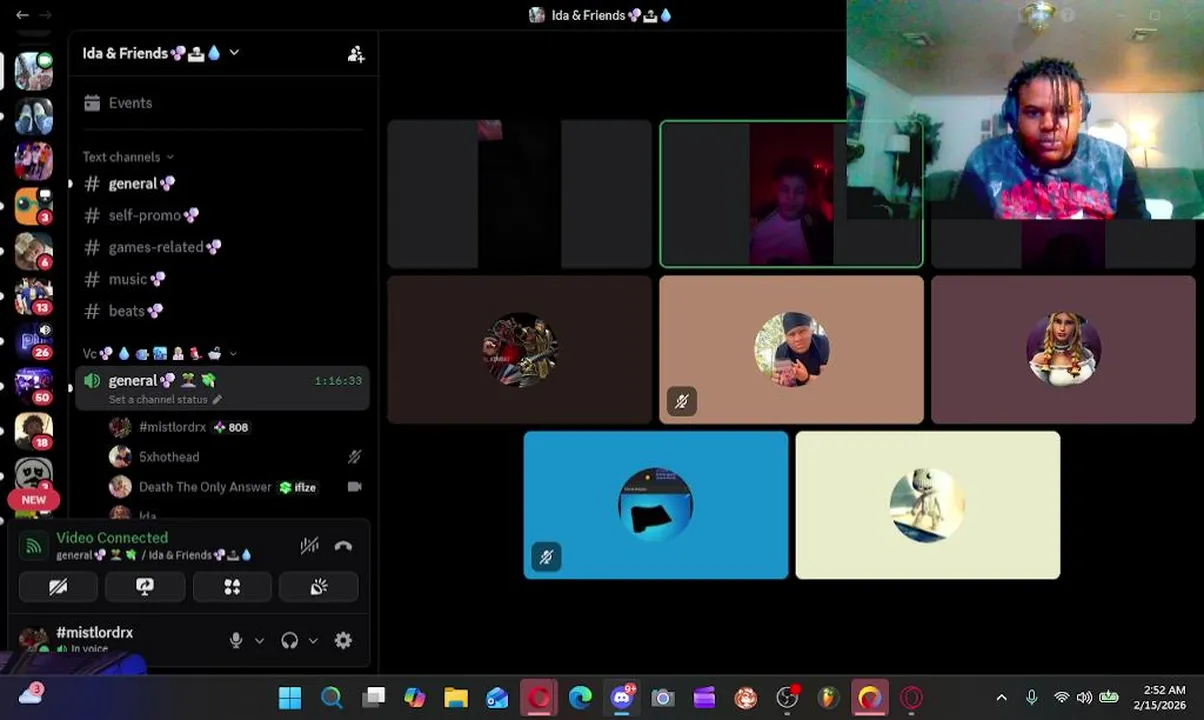The image size is (1204, 720).
Task: Open FL Studio from the taskbar
Action: (x=828, y=698)
